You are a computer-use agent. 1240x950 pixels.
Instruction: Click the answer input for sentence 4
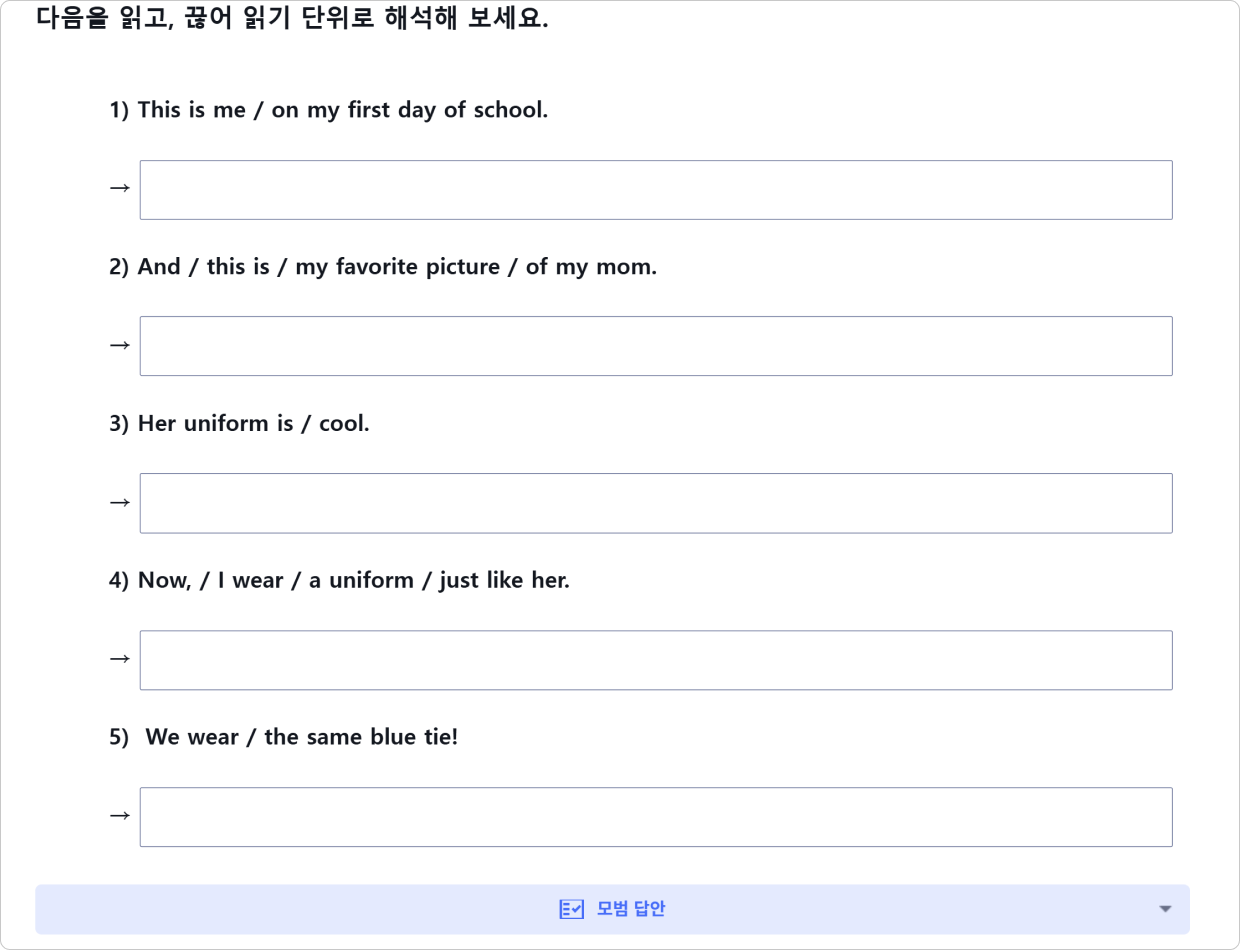(655, 660)
